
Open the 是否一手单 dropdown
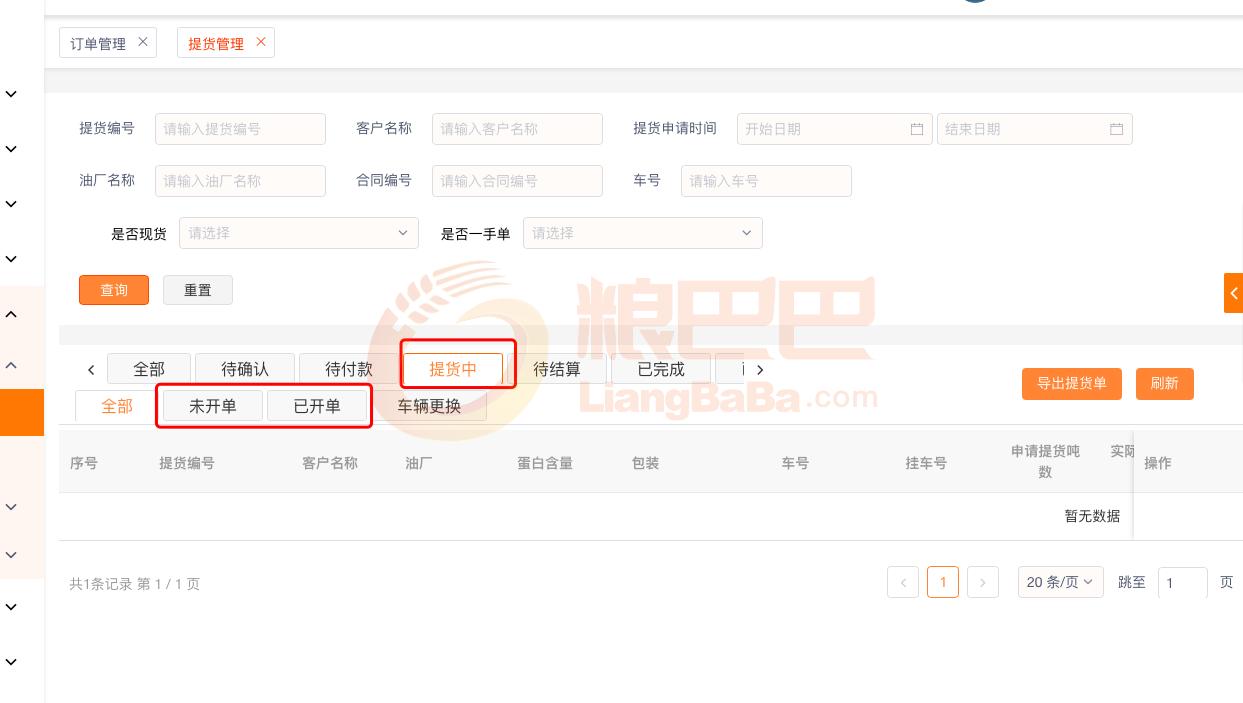[642, 233]
